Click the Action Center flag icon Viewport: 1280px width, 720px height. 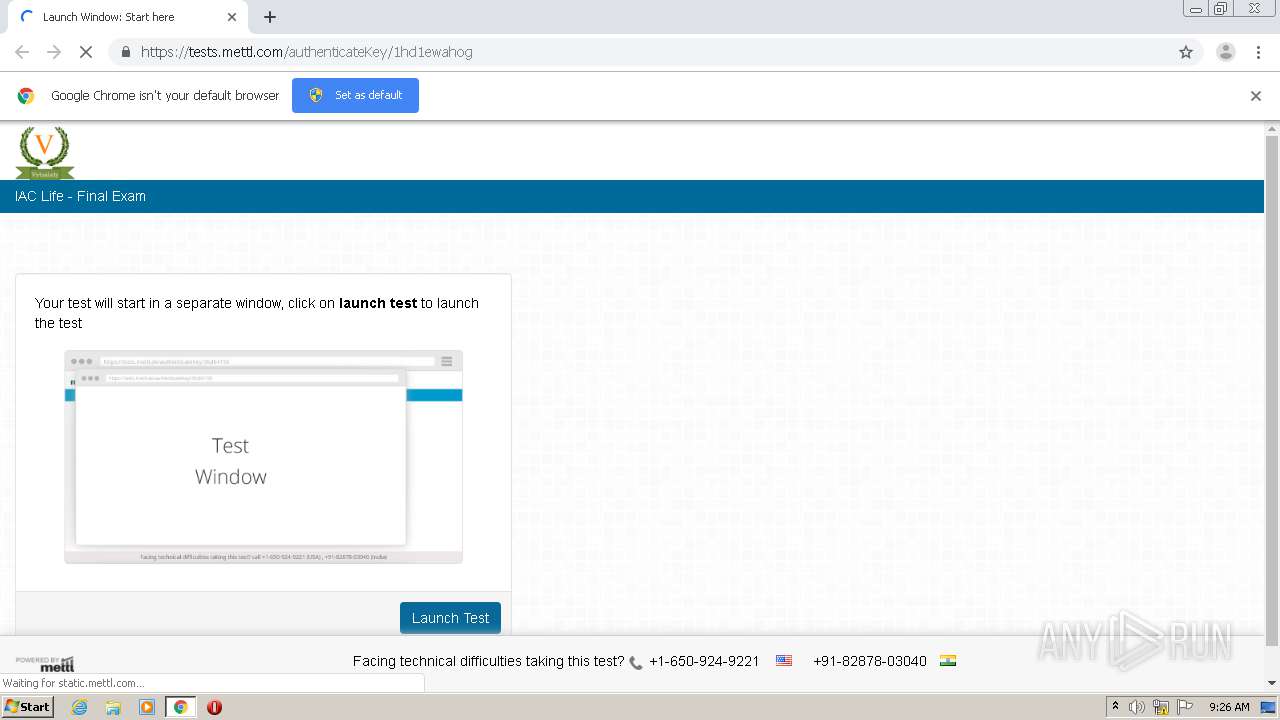[x=1185, y=707]
